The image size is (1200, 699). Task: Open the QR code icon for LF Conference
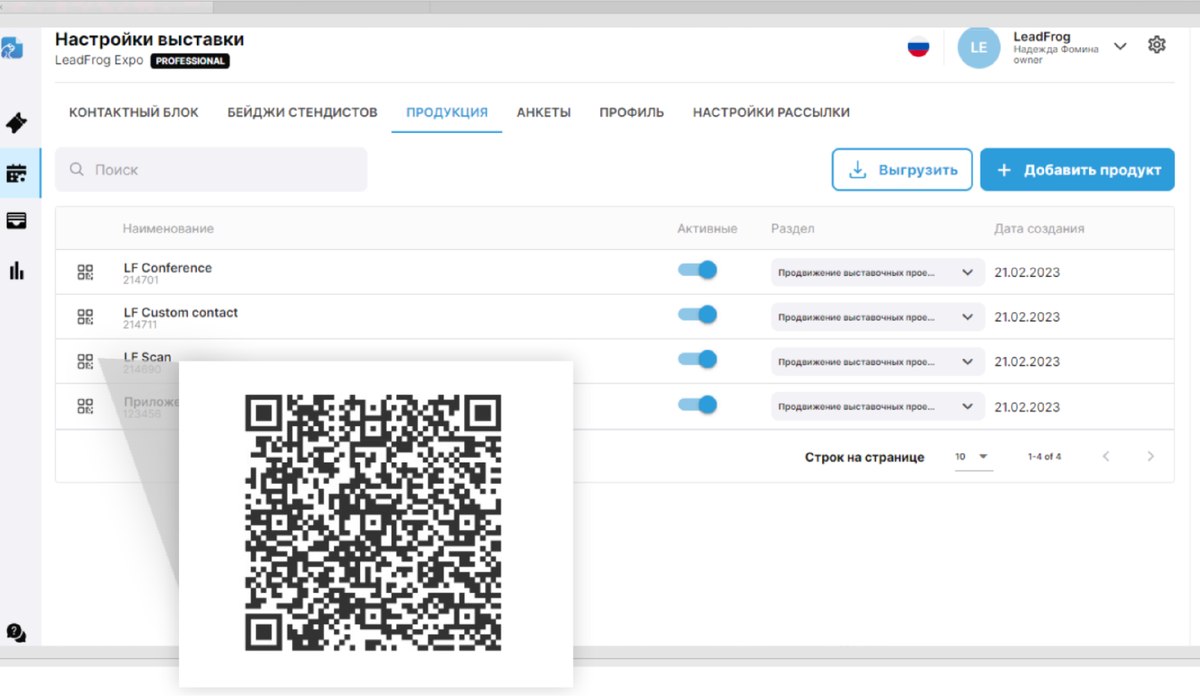click(x=85, y=272)
